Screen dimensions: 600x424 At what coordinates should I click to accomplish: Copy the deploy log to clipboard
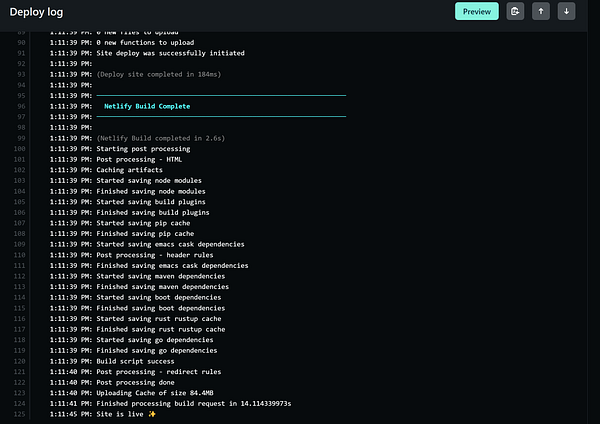[515, 11]
